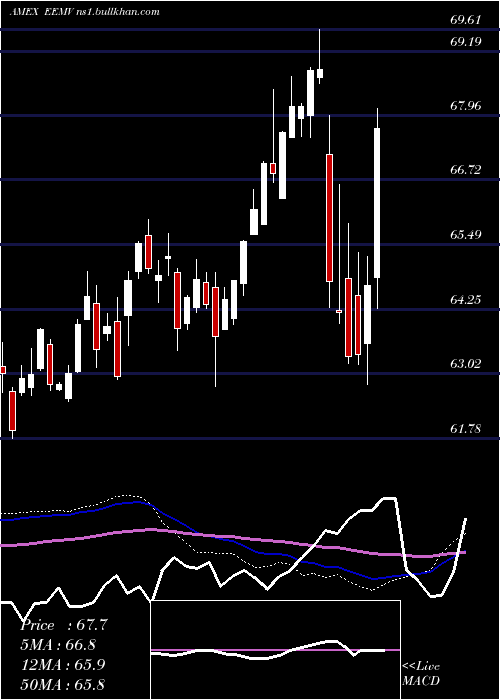
Task: Click the 50MA : 65.8 value
Action: (x=62, y=684)
